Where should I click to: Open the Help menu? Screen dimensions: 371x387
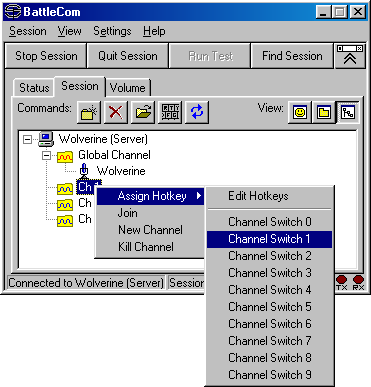pos(154,31)
